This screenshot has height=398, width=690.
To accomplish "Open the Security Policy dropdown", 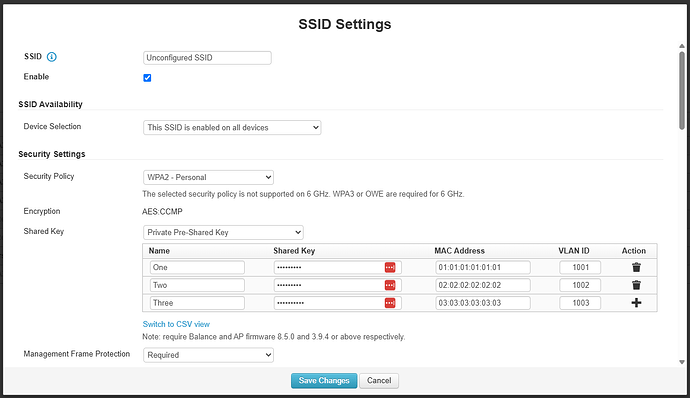I will pyautogui.click(x=208, y=177).
